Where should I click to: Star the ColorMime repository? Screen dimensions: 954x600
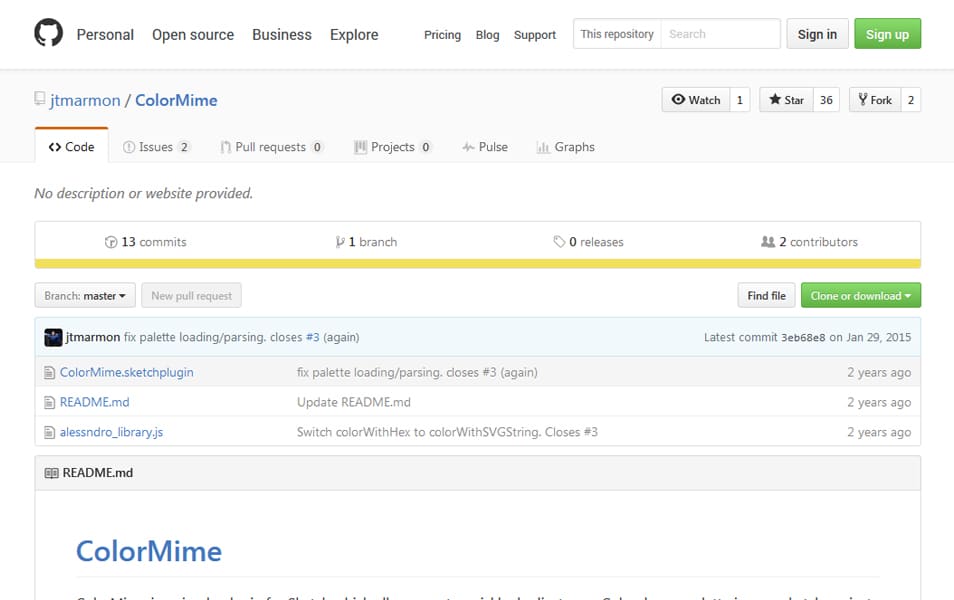point(785,100)
